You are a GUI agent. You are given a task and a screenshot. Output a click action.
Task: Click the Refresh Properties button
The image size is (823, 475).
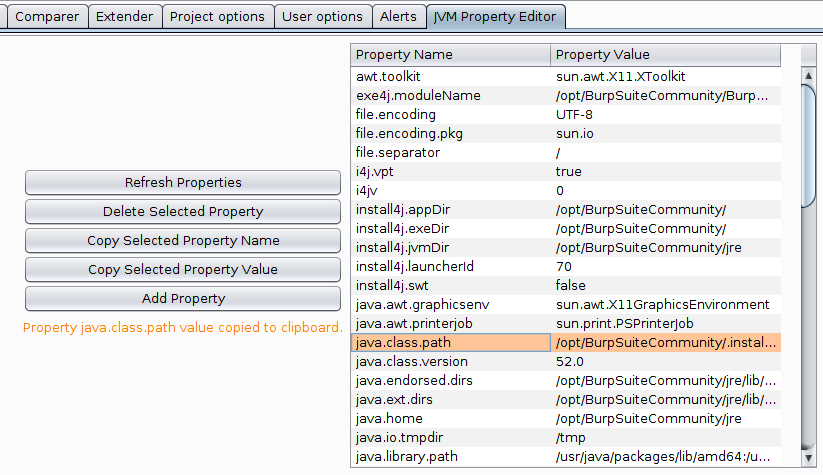183,183
